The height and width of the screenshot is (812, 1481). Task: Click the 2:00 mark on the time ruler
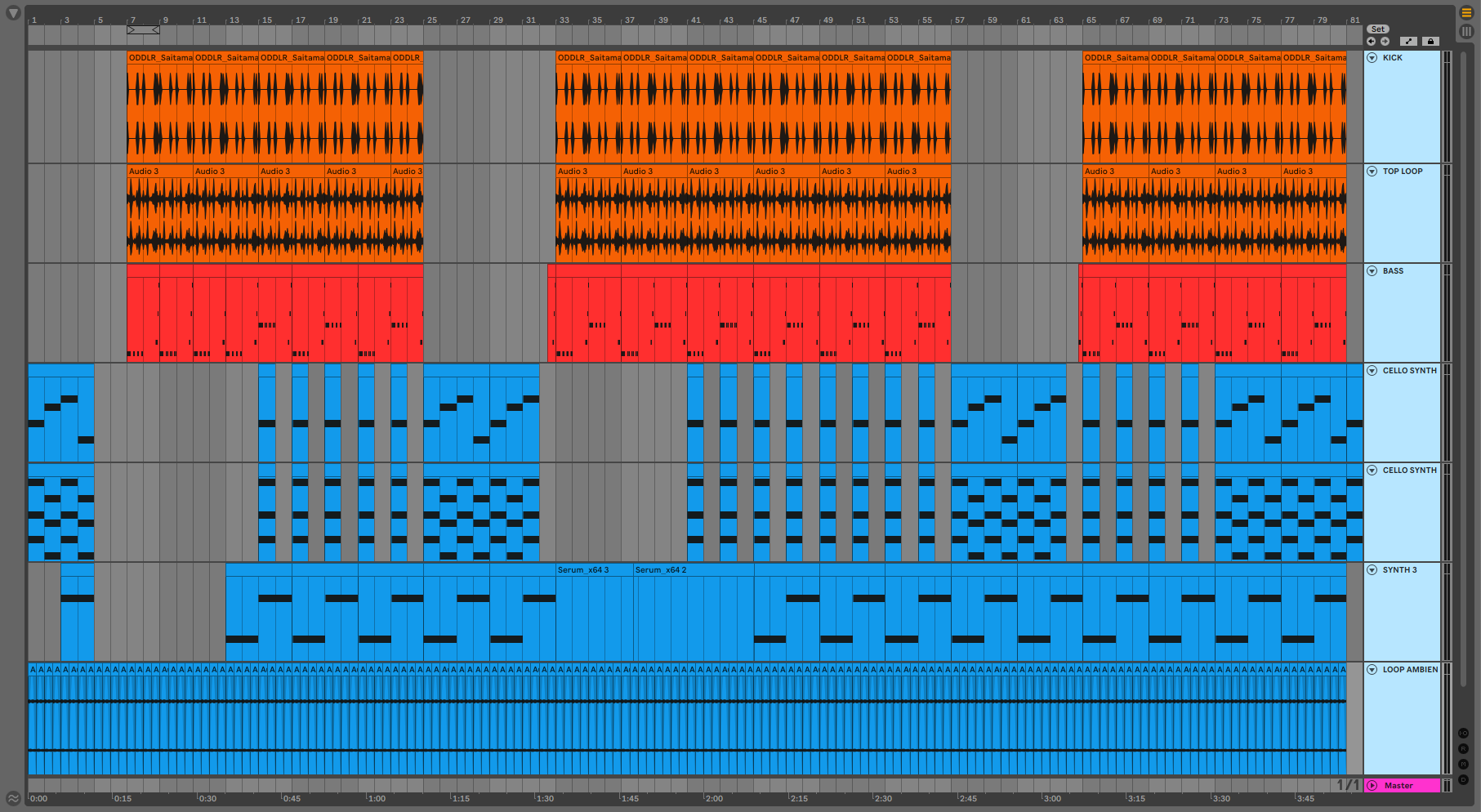coord(714,799)
